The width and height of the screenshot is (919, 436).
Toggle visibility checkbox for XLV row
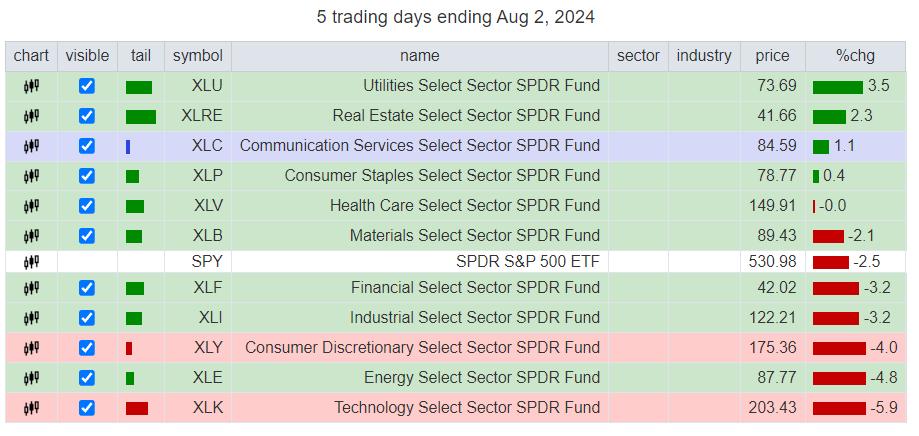pos(87,206)
